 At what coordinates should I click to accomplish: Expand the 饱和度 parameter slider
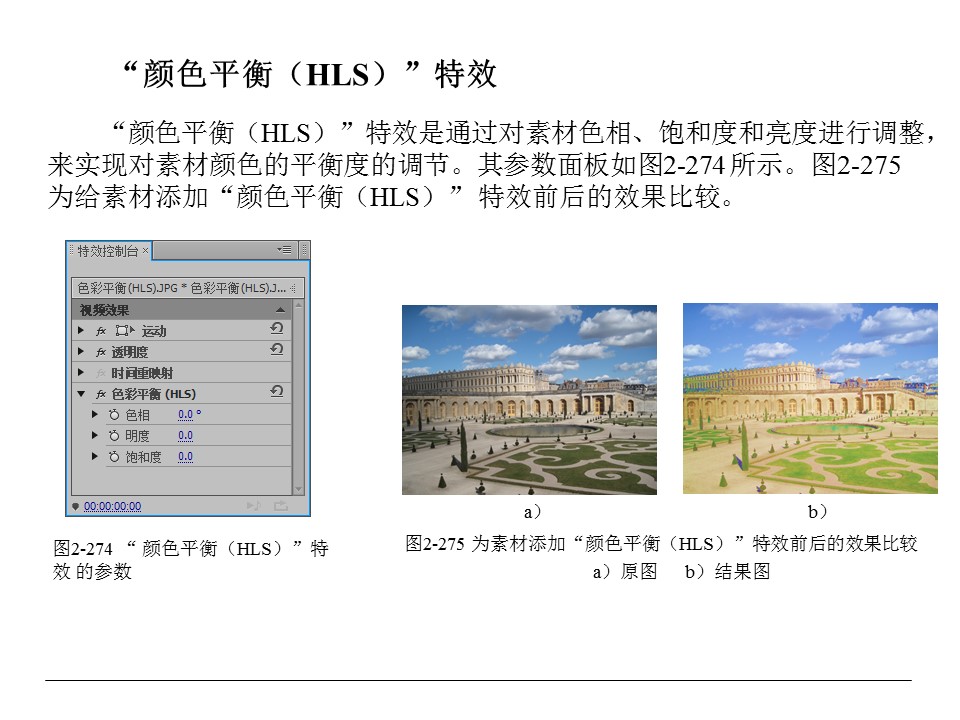point(95,456)
